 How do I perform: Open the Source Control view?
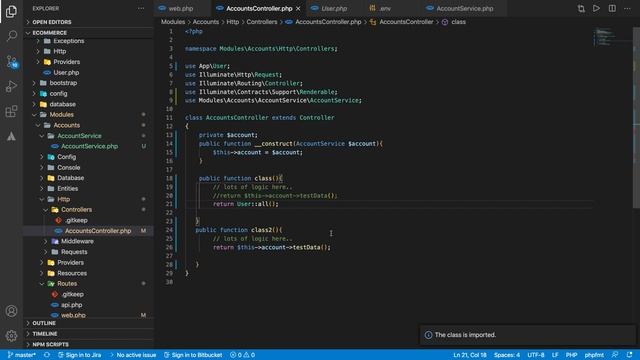coord(11,62)
